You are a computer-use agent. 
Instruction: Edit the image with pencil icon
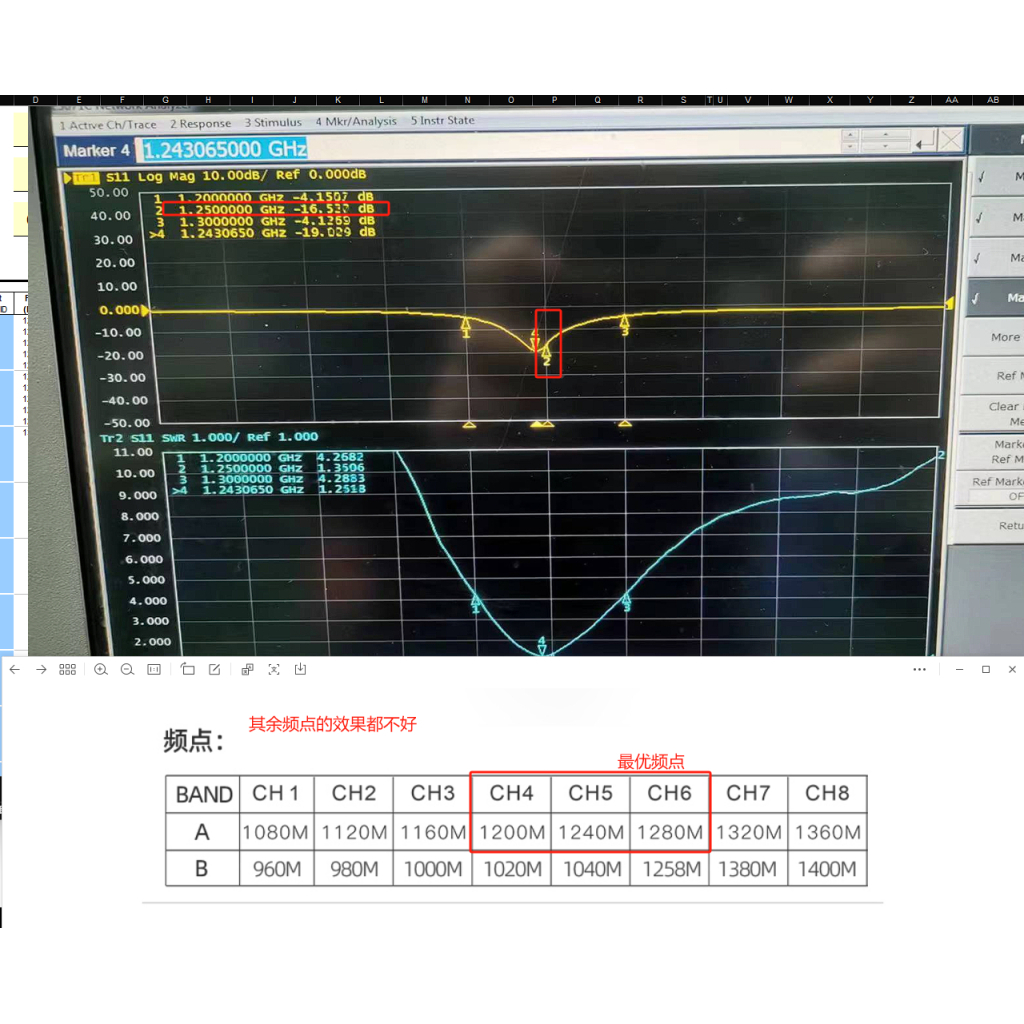tap(214, 669)
